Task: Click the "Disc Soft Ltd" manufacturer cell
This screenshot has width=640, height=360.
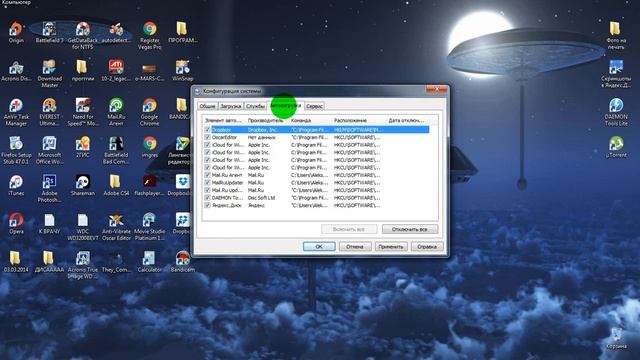Action: (262, 198)
